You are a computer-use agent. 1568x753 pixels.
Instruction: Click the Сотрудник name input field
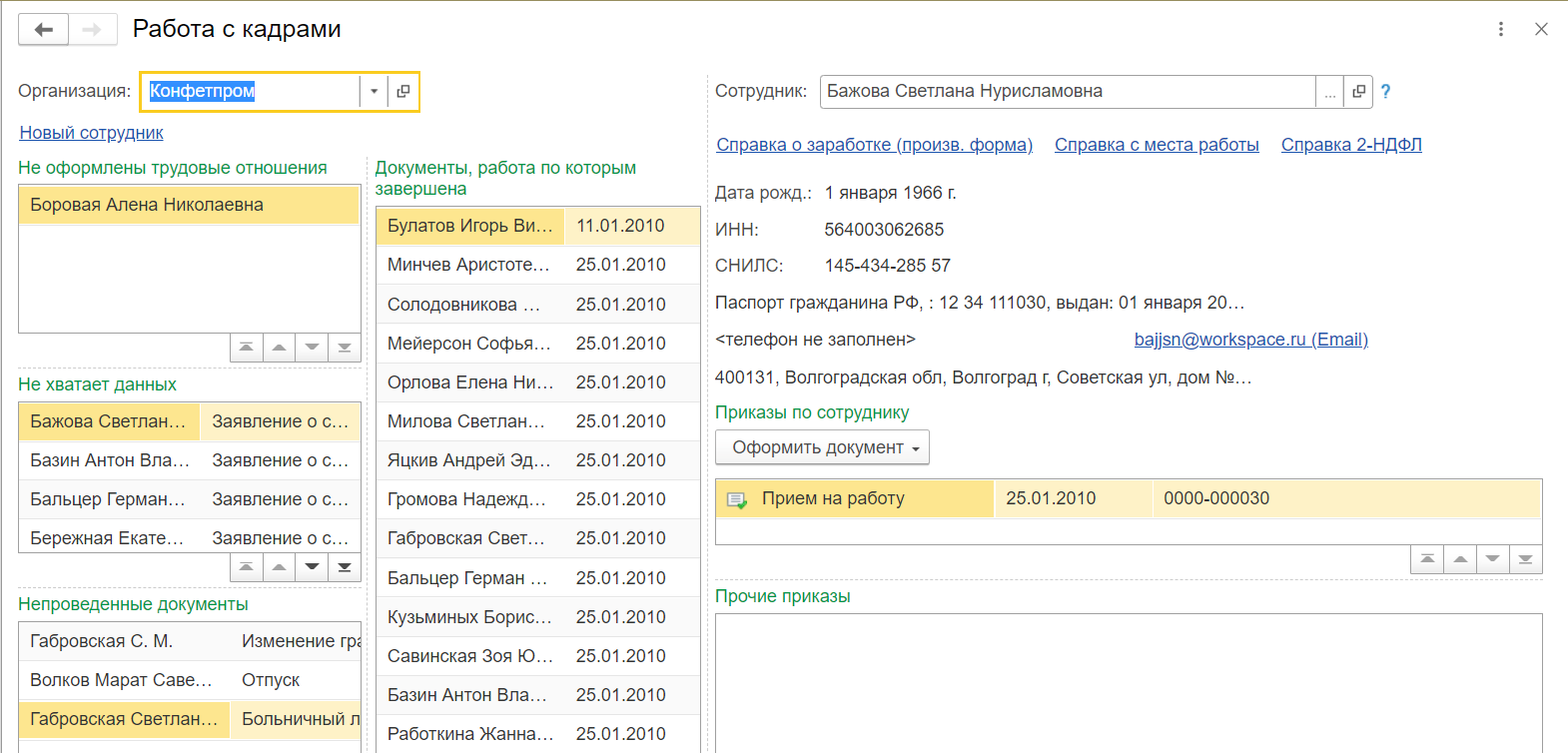[x=1067, y=92]
